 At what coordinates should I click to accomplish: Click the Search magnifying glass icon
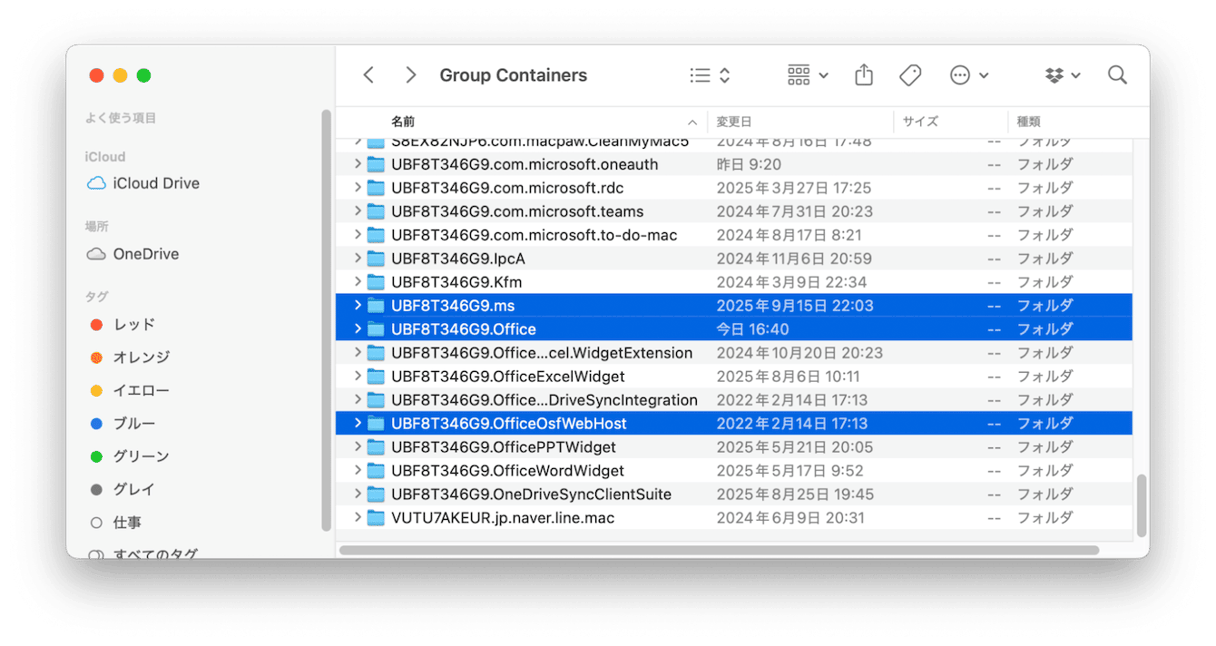pos(1117,74)
